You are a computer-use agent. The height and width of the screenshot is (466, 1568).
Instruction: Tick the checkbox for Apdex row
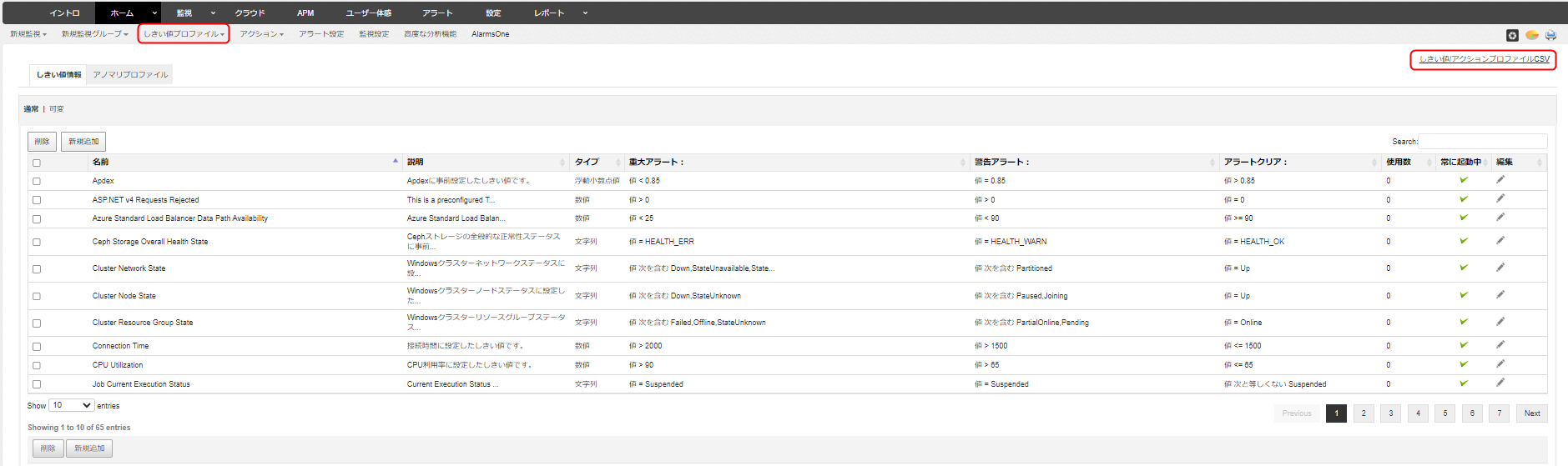(37, 181)
